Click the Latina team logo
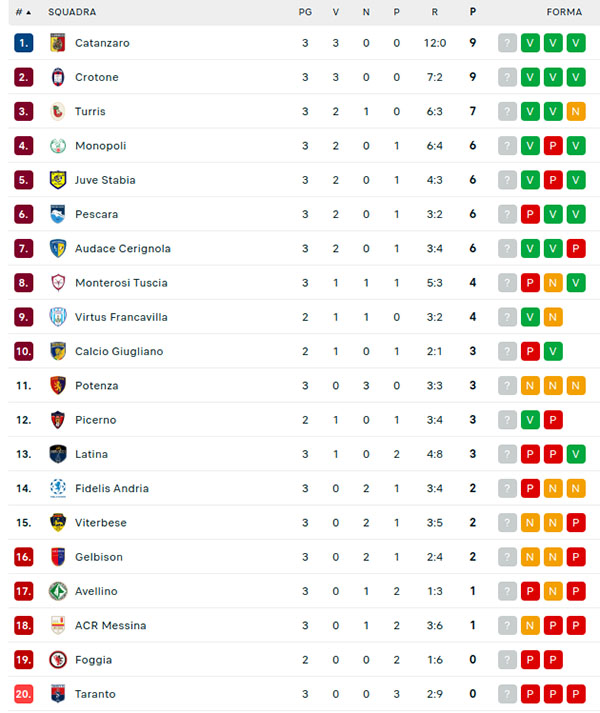 57,454
